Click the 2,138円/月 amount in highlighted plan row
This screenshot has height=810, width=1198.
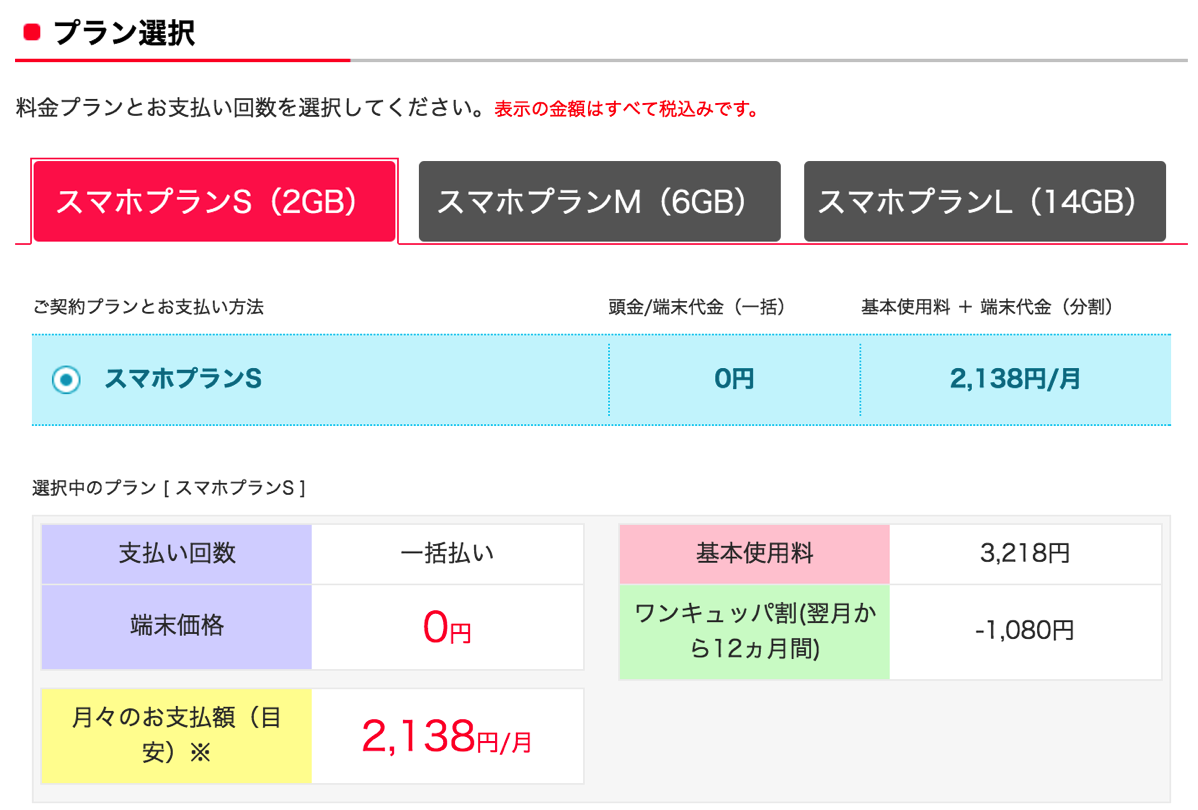[x=1014, y=380]
